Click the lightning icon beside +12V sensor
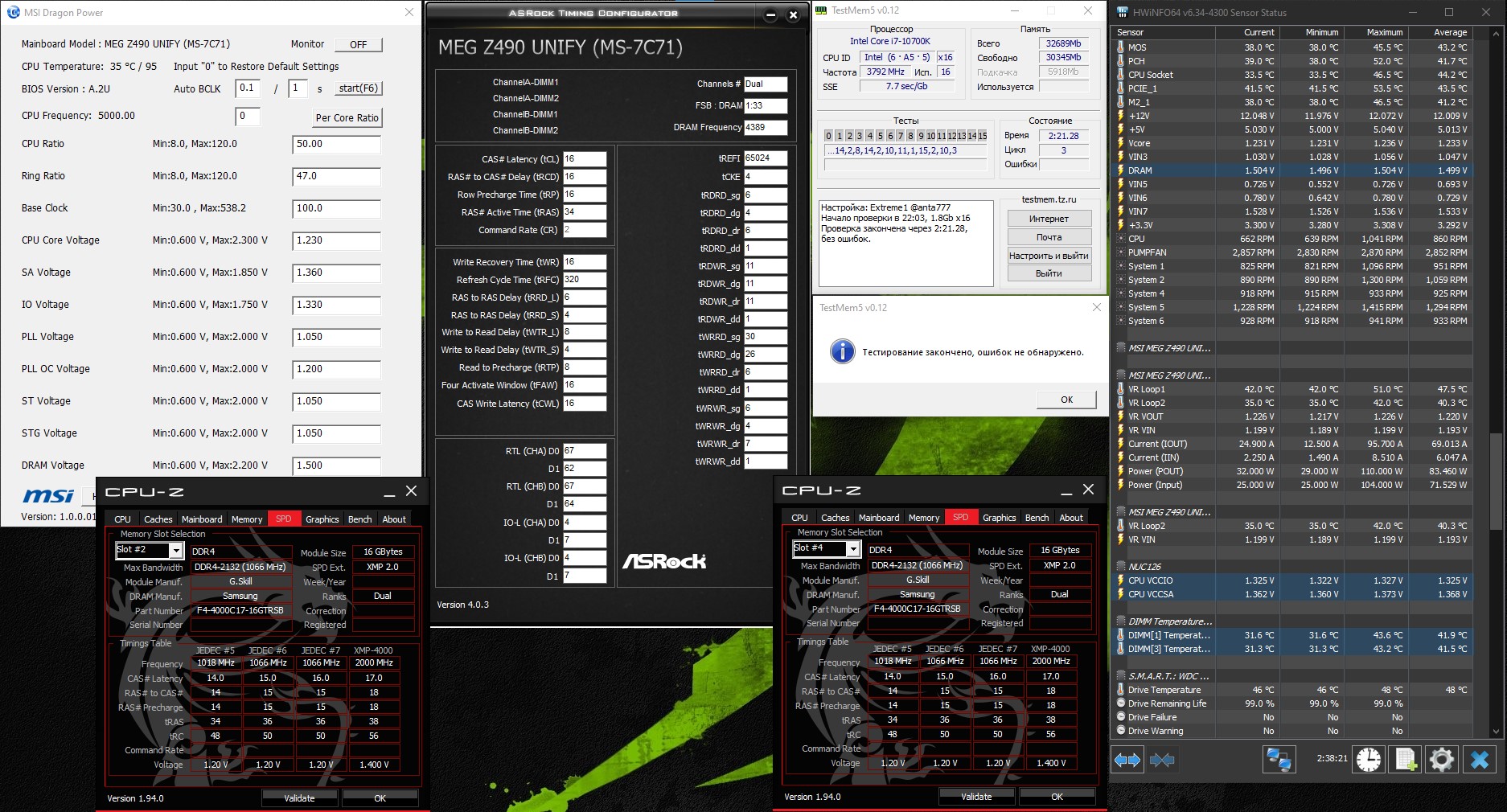Screen dimensions: 1507x812 tap(1120, 116)
